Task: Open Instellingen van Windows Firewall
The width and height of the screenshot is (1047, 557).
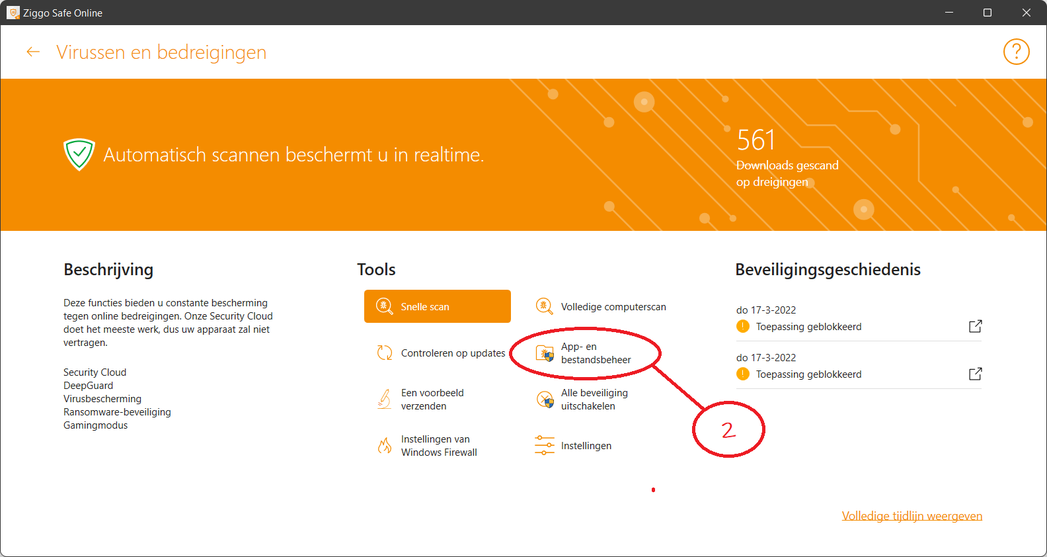Action: 427,445
